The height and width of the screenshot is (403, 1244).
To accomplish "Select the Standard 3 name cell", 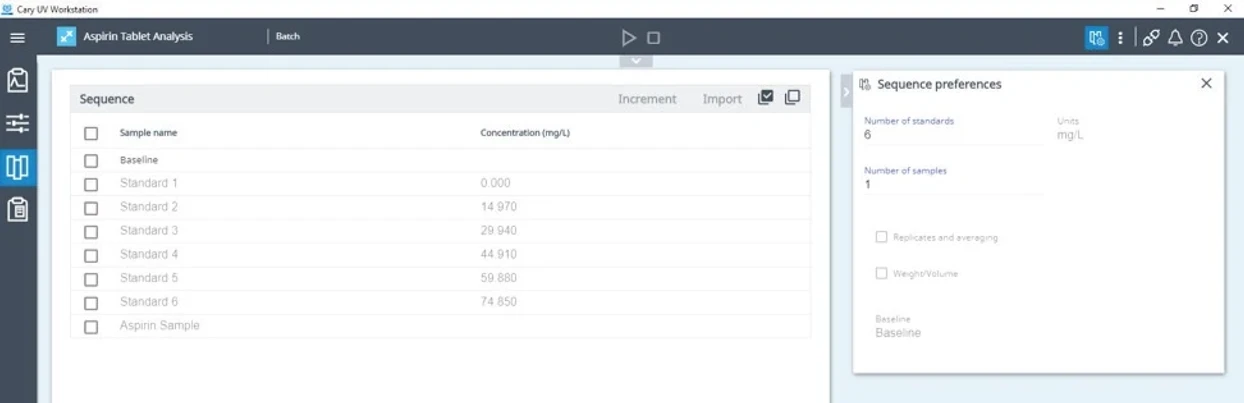I will click(x=149, y=231).
